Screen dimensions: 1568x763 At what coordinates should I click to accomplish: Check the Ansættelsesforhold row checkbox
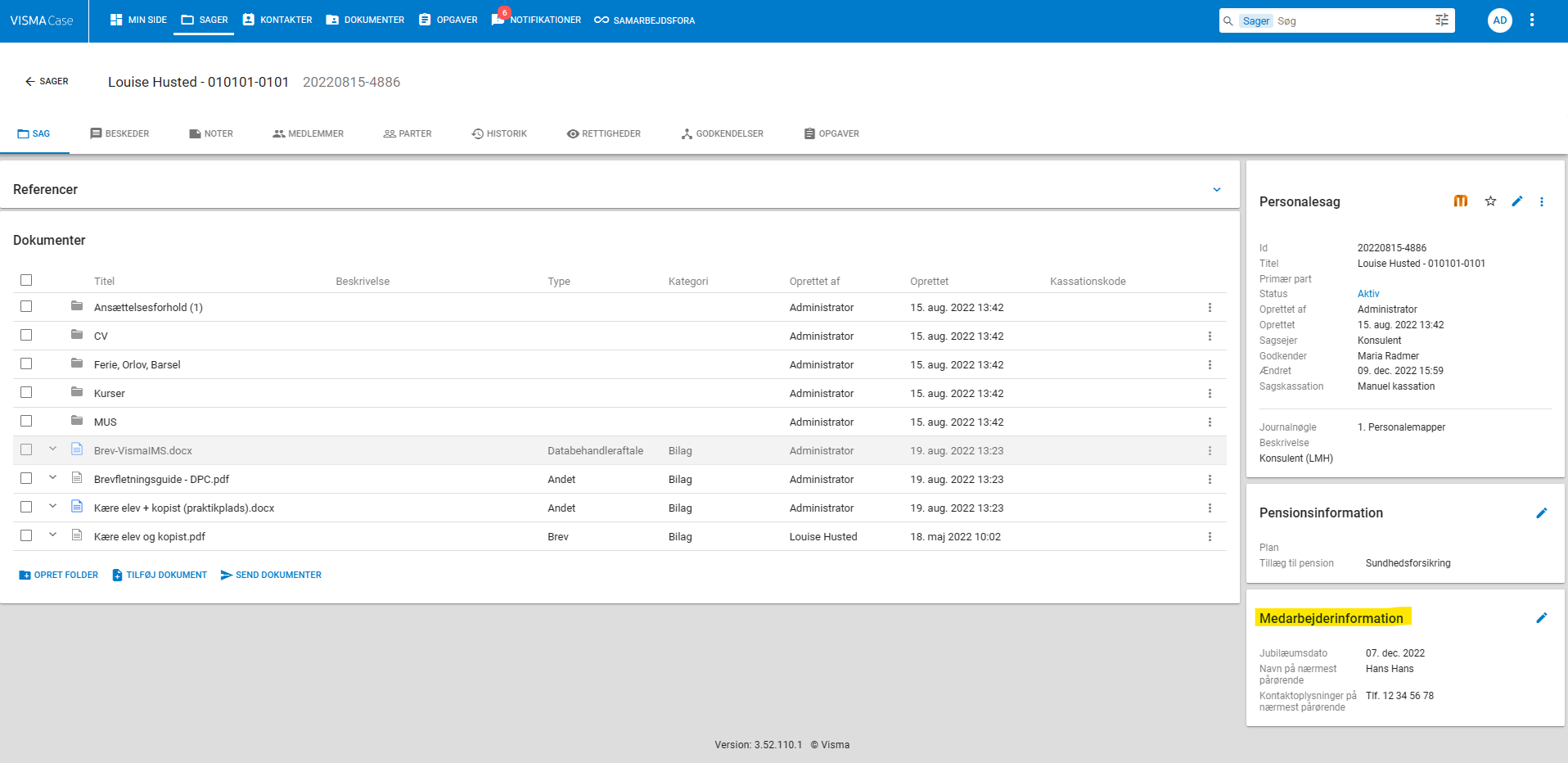(x=26, y=306)
